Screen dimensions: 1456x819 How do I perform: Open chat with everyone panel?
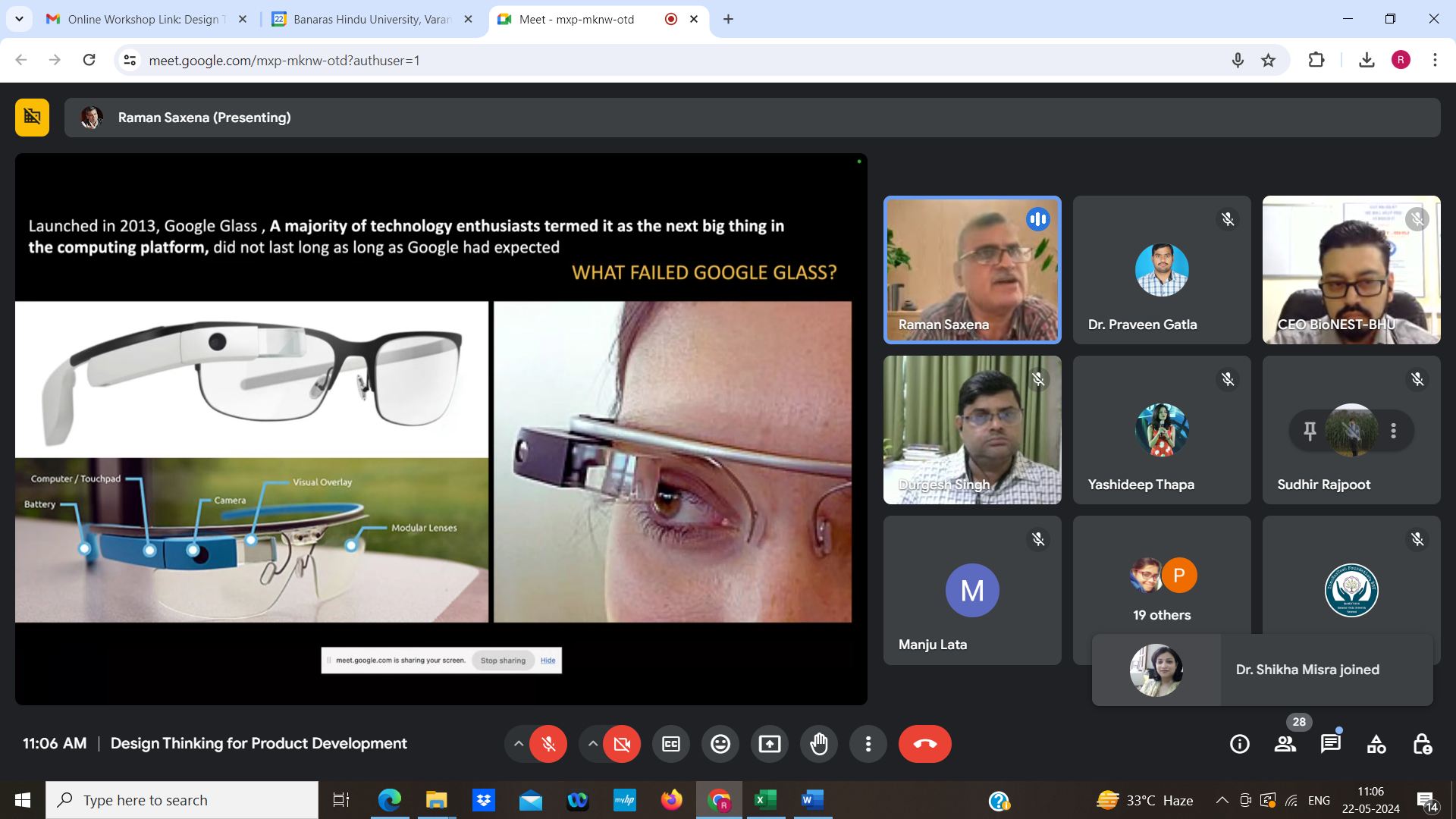[x=1330, y=744]
